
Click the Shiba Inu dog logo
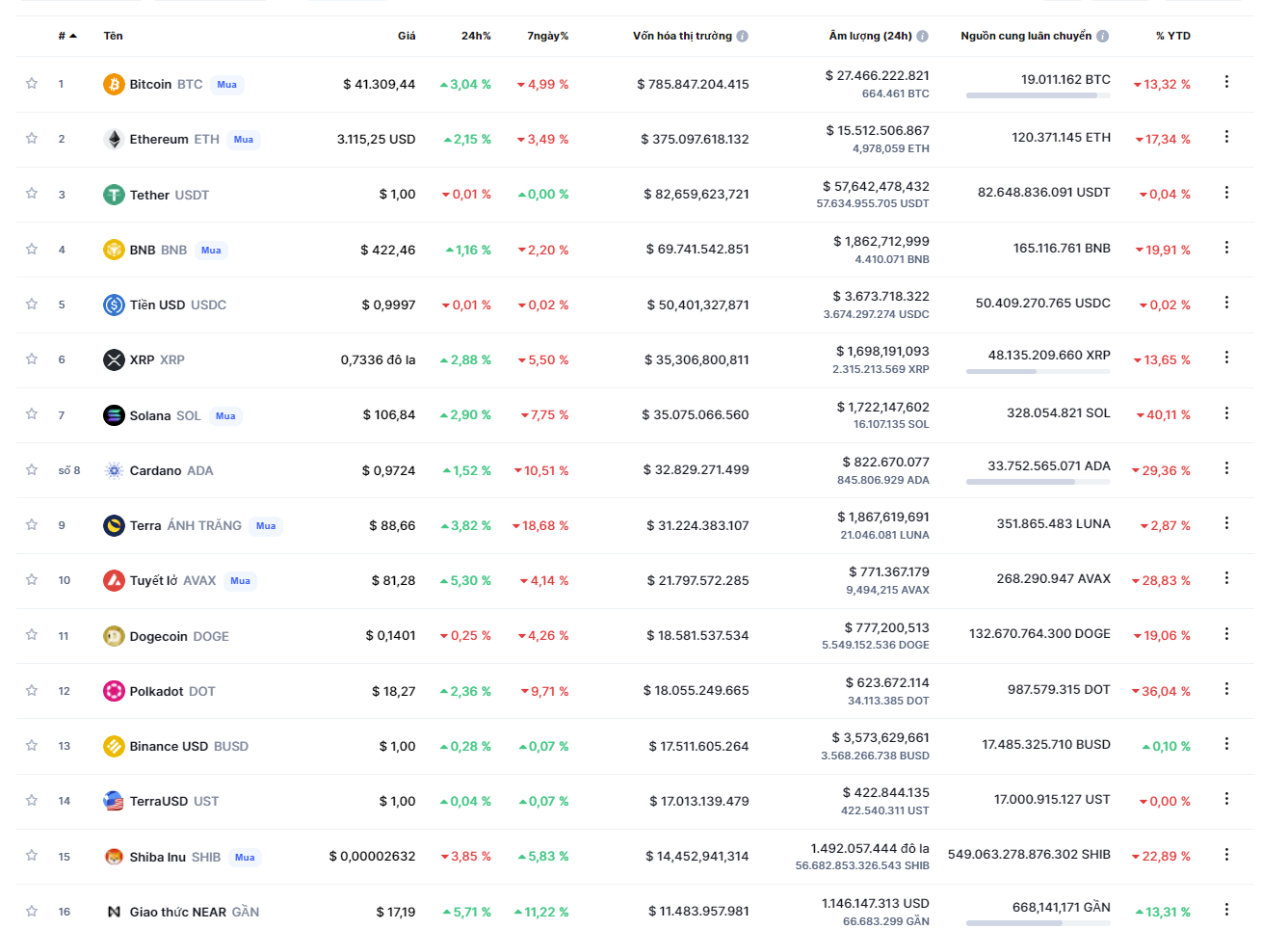pyautogui.click(x=114, y=857)
